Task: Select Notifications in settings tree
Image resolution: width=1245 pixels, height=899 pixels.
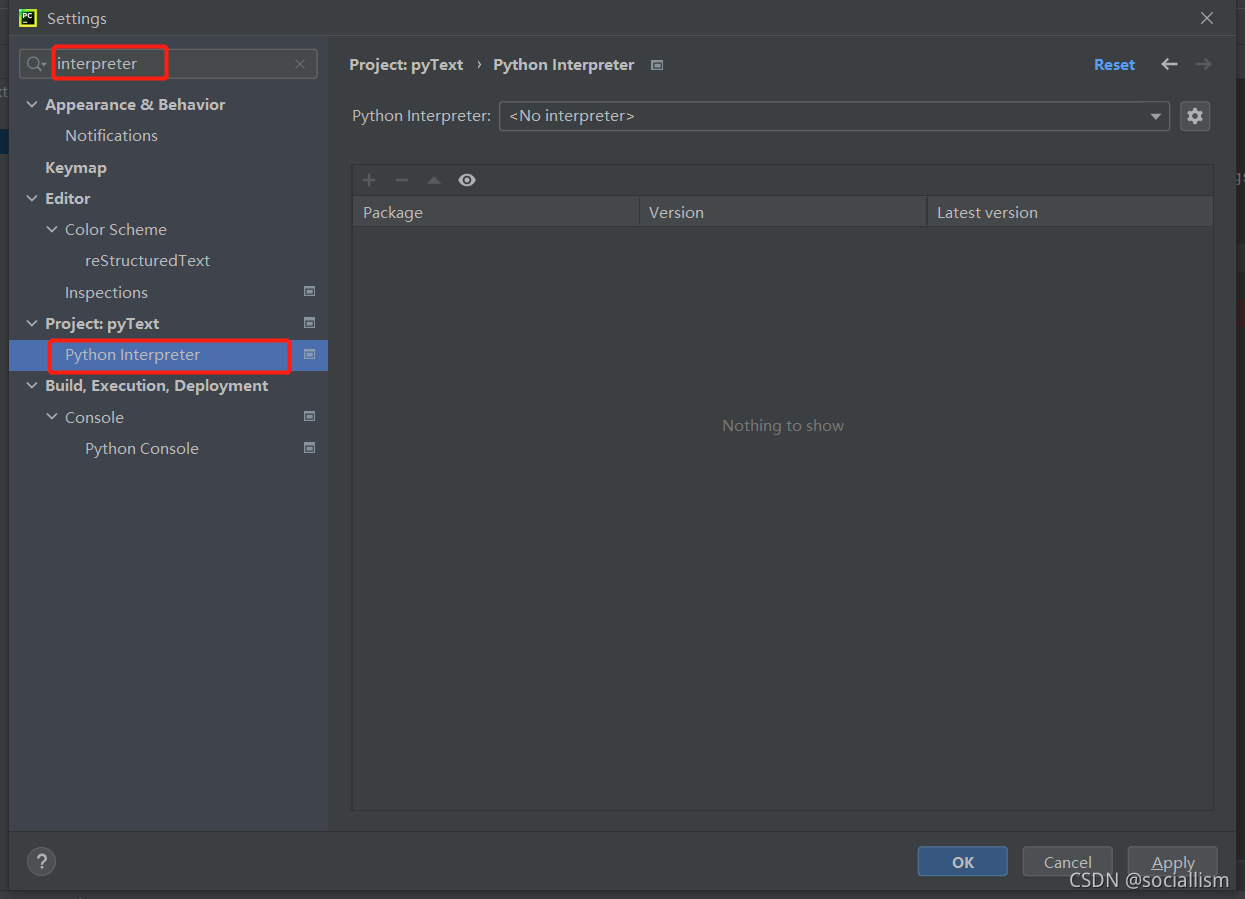Action: point(111,135)
